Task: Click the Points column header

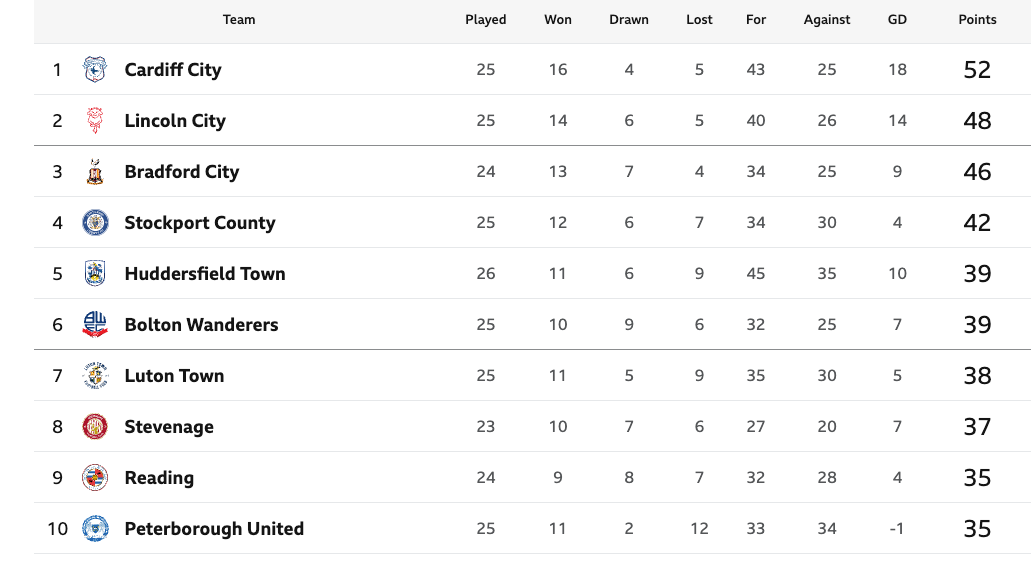Action: pos(977,19)
